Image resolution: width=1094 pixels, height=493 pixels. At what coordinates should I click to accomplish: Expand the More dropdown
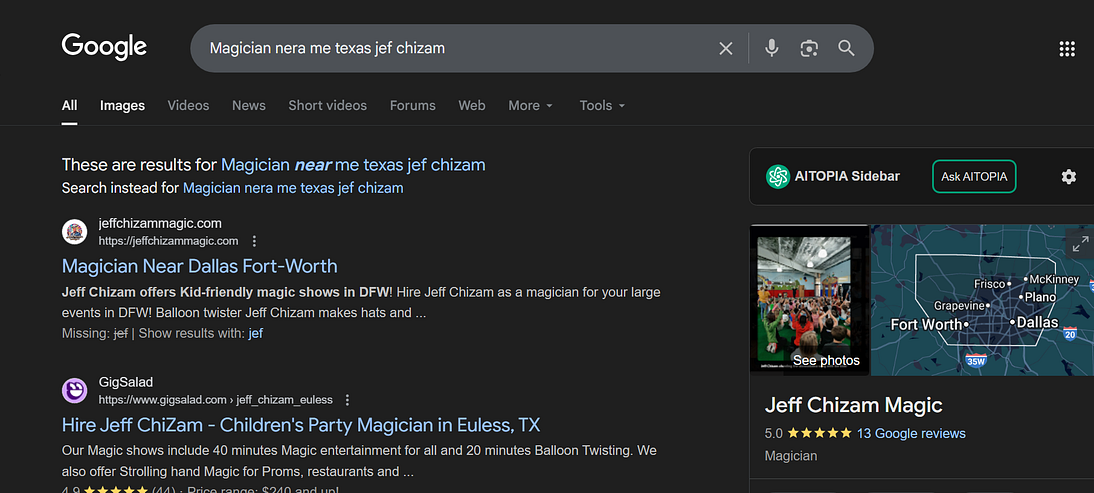point(530,105)
